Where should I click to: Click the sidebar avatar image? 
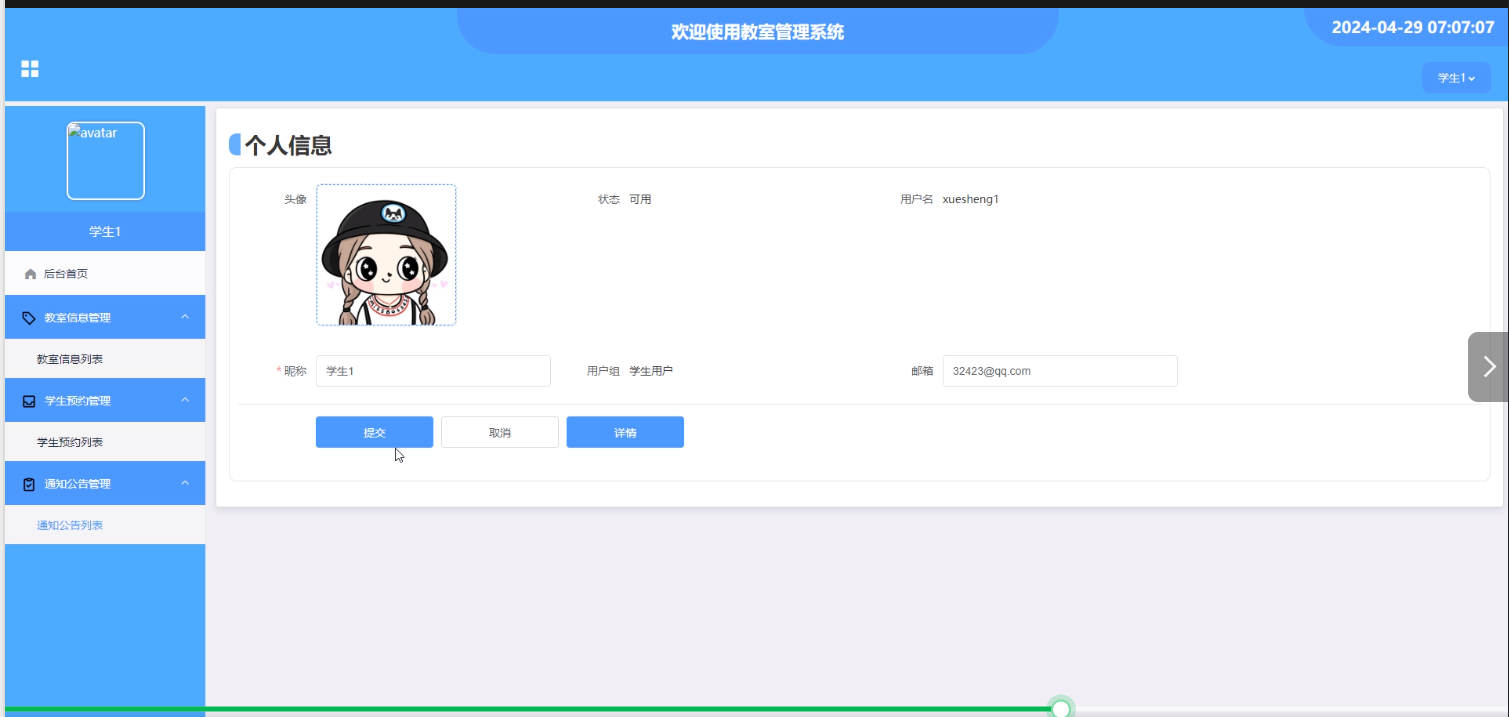click(x=106, y=161)
